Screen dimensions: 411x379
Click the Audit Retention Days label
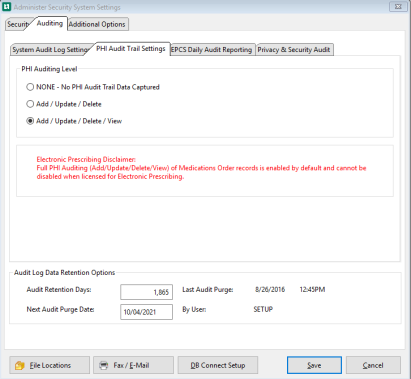tap(59, 289)
